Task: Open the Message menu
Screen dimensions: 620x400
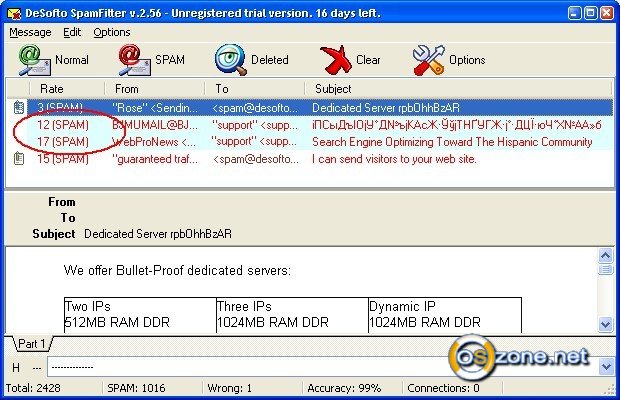Action: pos(30,32)
